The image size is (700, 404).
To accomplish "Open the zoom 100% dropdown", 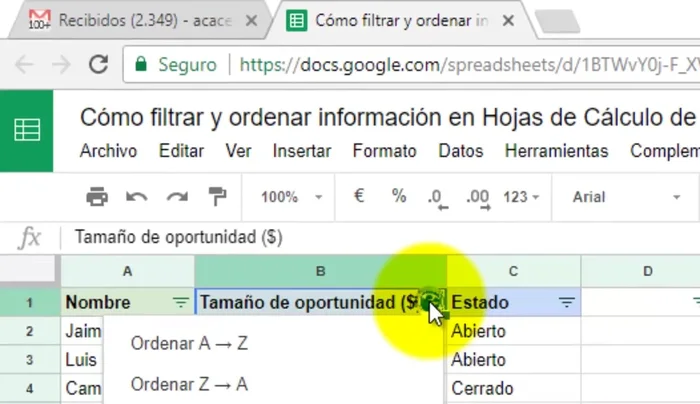I will (x=291, y=197).
